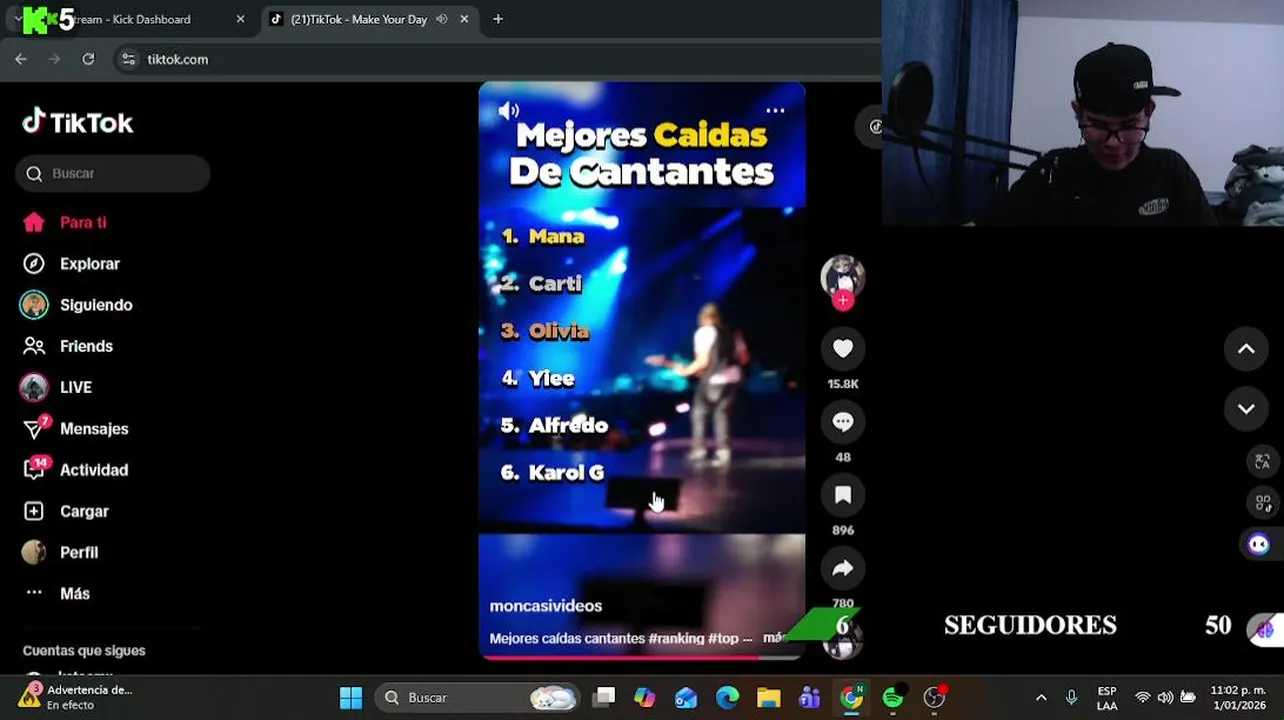Open the Advertencia weather alert widget
Viewport: 1284px width, 720px height.
[x=75, y=697]
